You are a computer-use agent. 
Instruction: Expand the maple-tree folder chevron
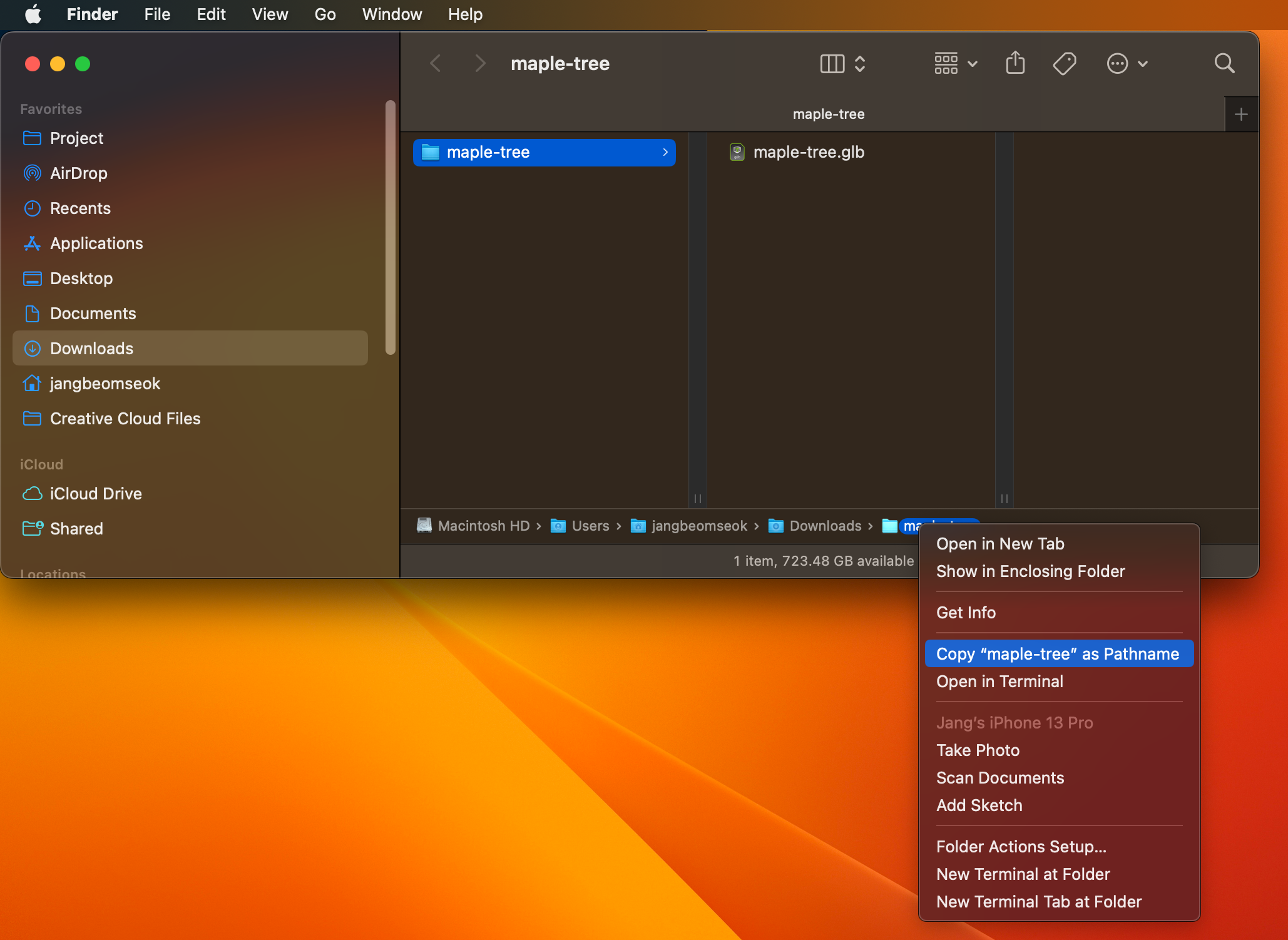[x=665, y=152]
